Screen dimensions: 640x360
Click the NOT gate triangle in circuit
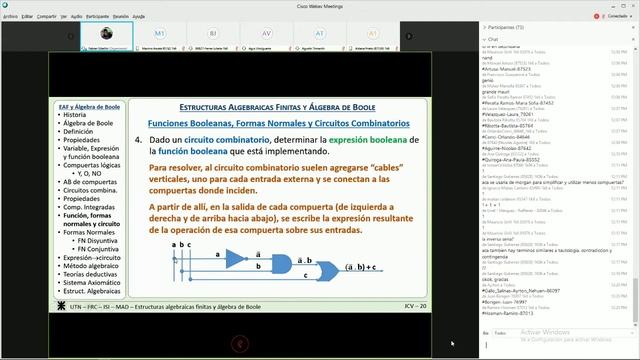(x=236, y=259)
